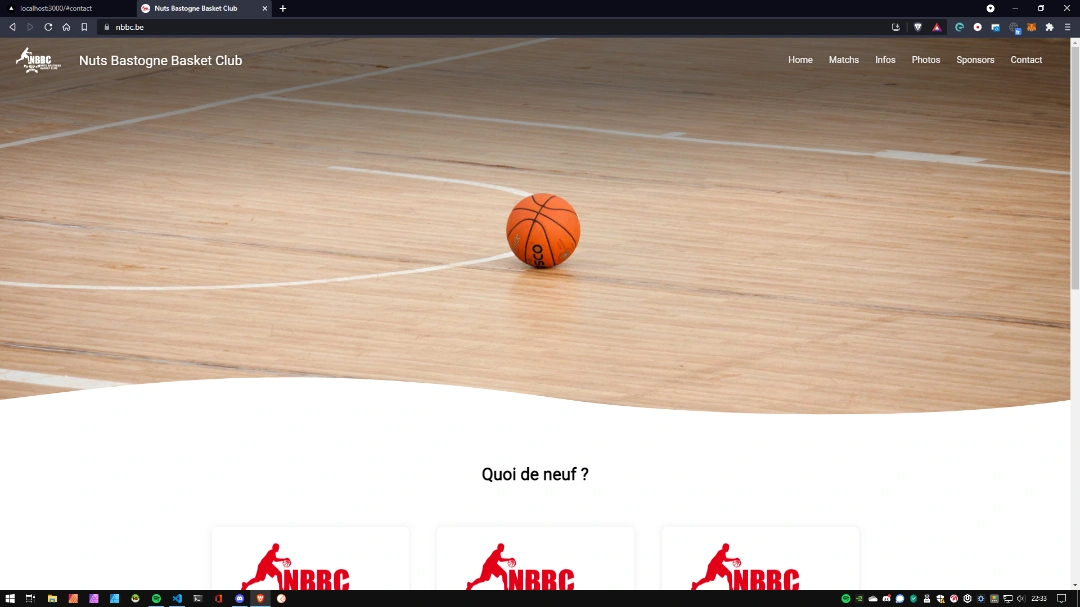Open the Brave Shields lion icon

[917, 27]
